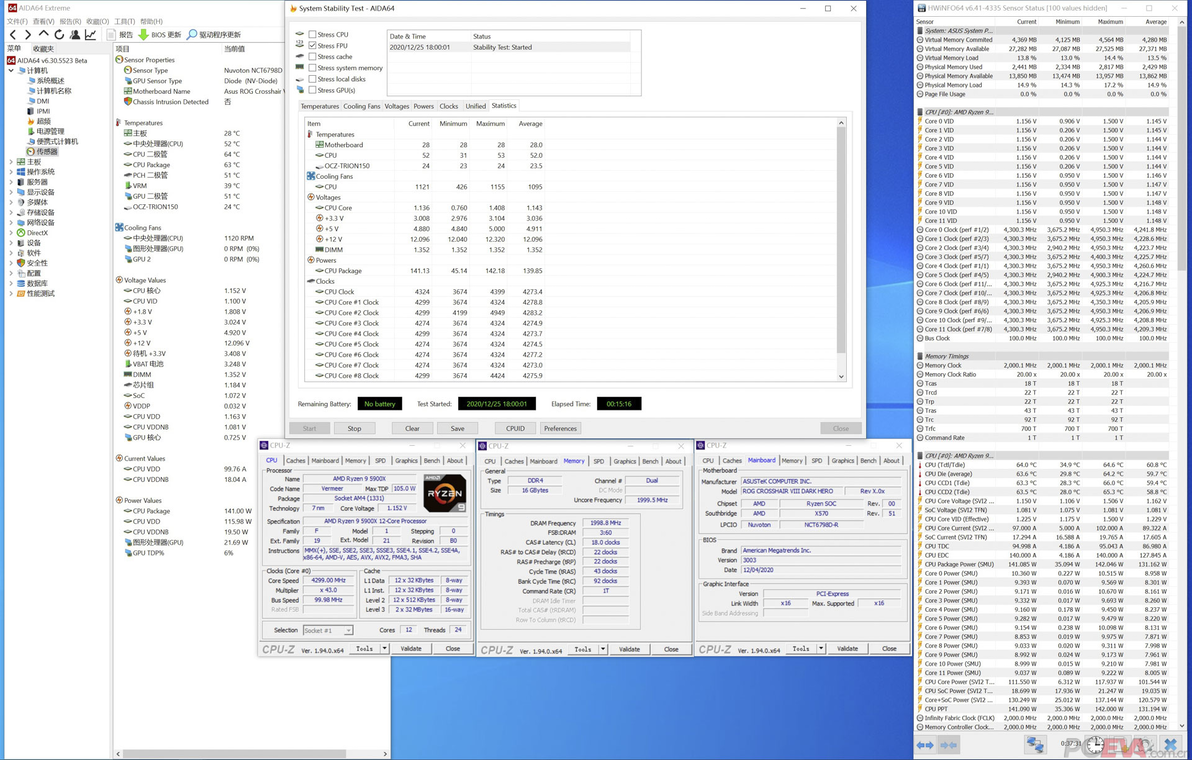Click the driver update magnifier icon
1192x760 pixels.
(192, 35)
